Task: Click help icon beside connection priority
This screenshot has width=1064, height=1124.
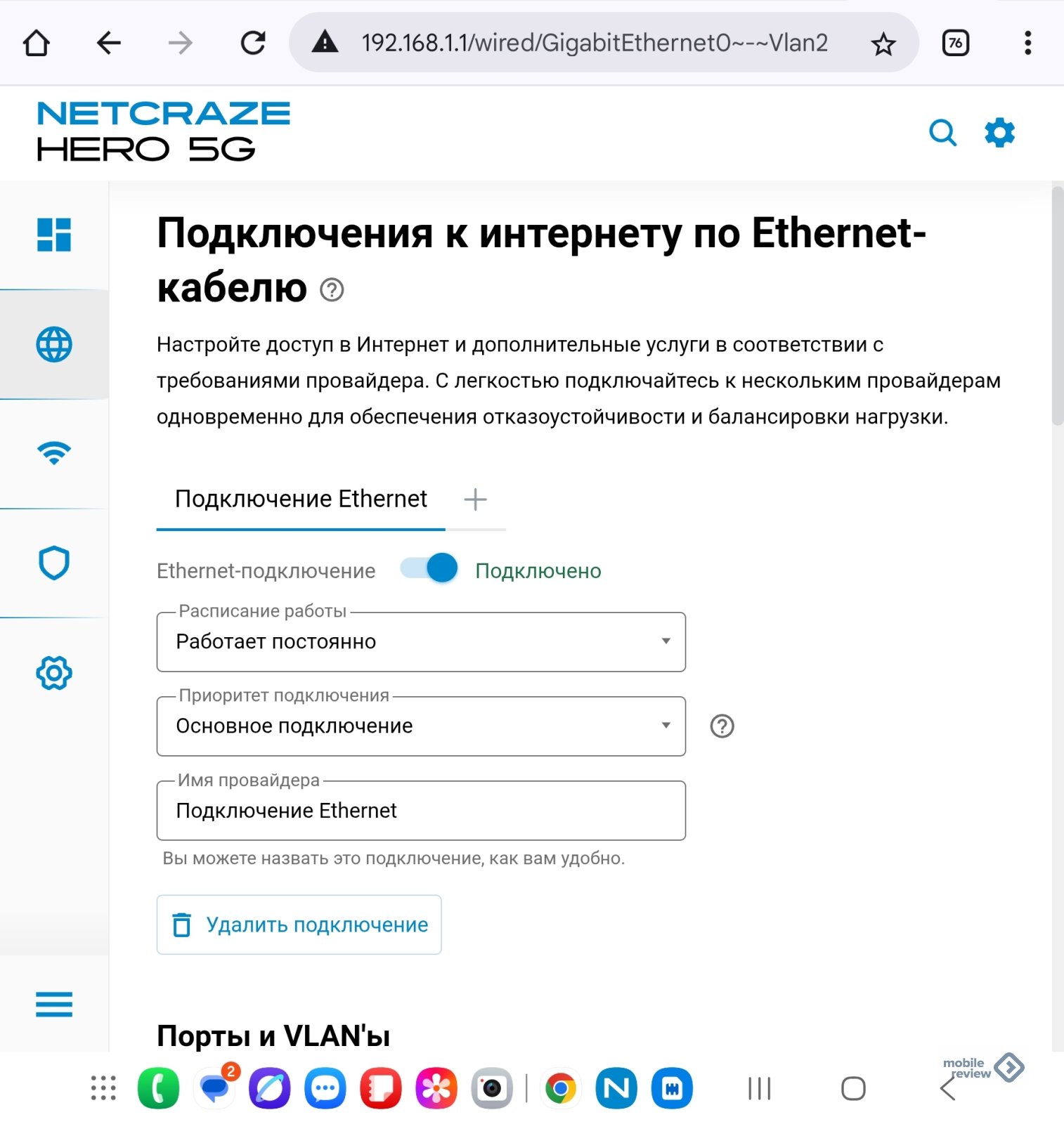Action: [x=722, y=726]
